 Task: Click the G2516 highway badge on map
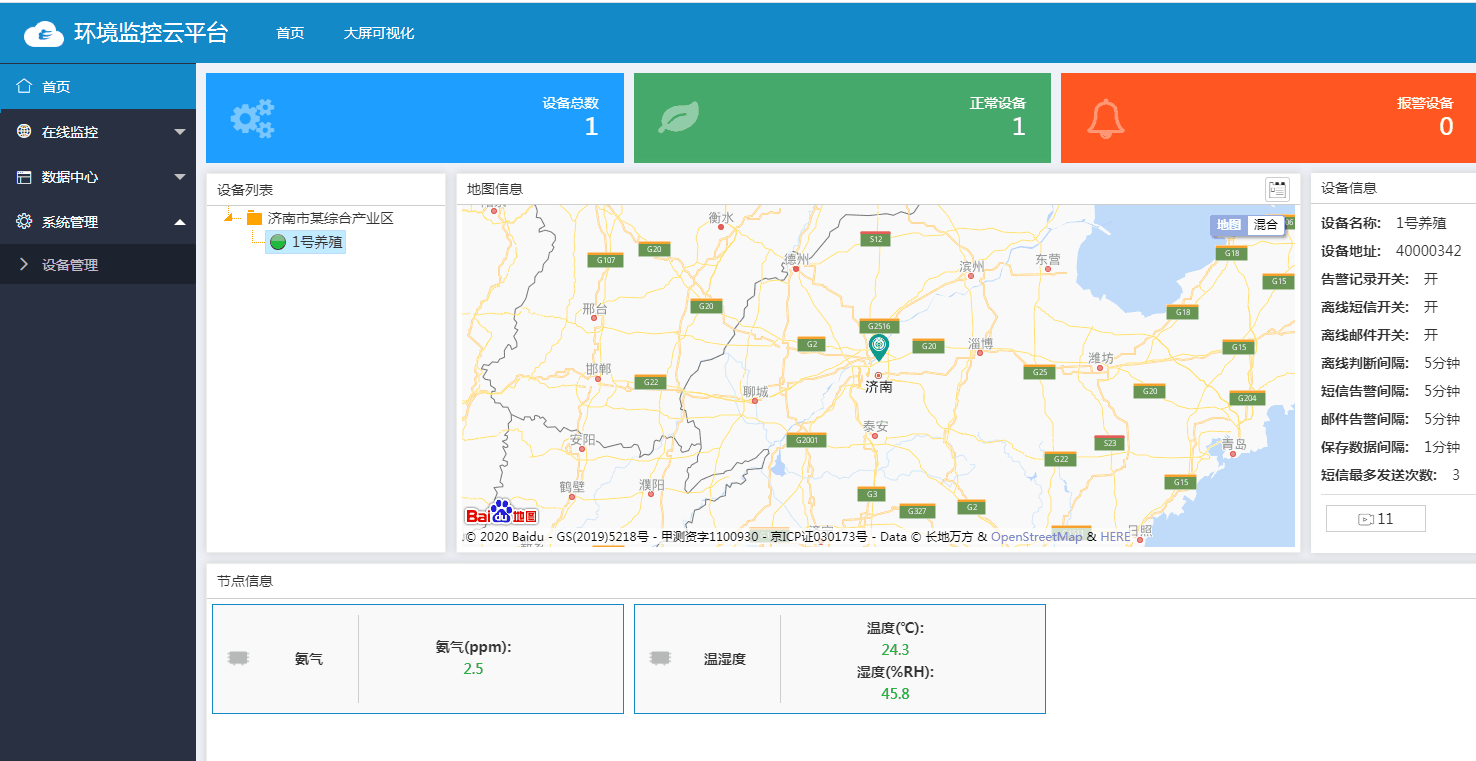click(x=879, y=326)
